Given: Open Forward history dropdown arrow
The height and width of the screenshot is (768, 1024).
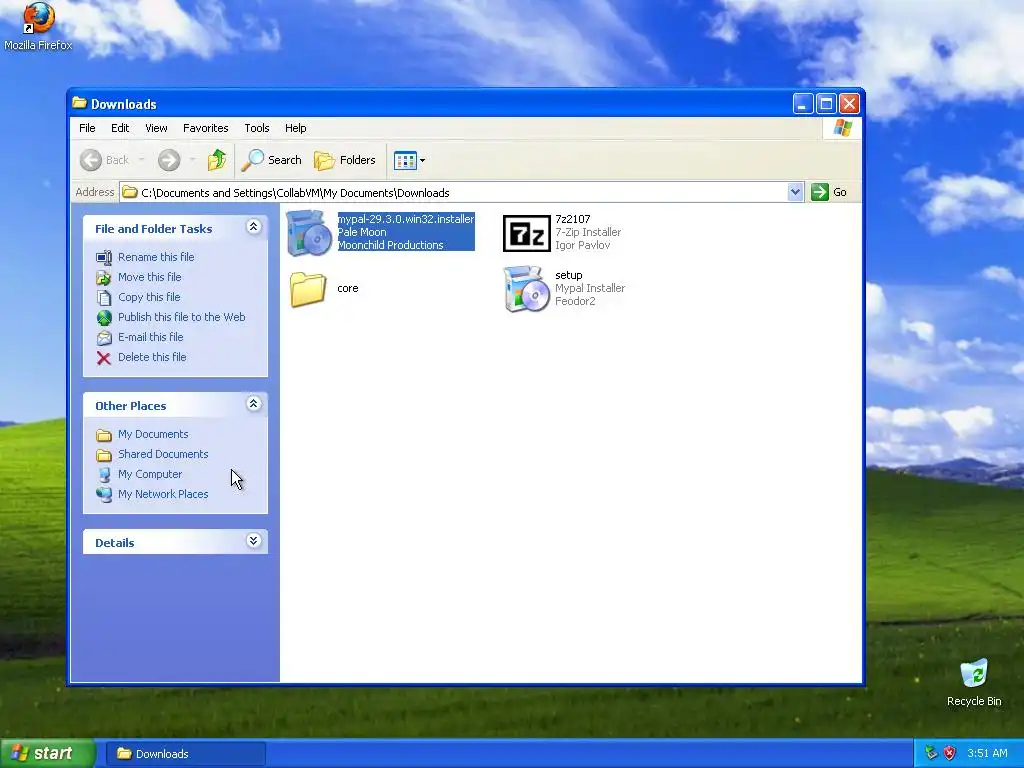Looking at the screenshot, I should (192, 160).
